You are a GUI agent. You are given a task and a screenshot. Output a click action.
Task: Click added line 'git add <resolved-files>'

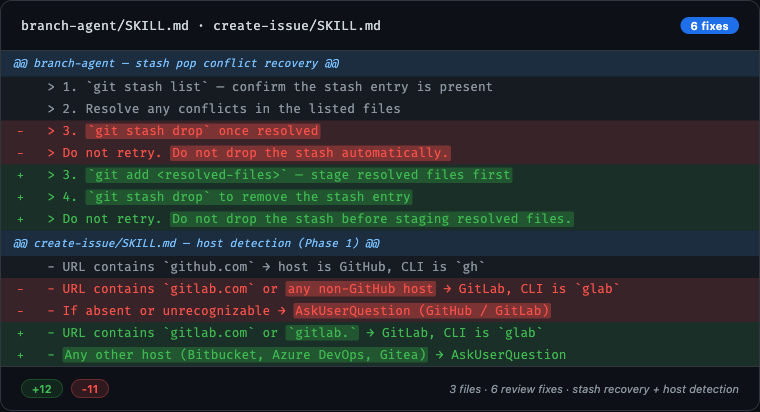[380, 175]
